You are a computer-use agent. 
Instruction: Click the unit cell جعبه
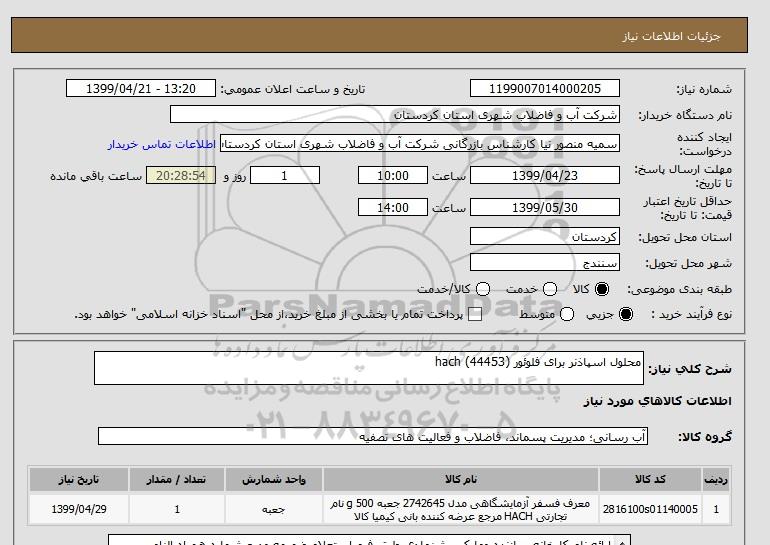(x=274, y=509)
